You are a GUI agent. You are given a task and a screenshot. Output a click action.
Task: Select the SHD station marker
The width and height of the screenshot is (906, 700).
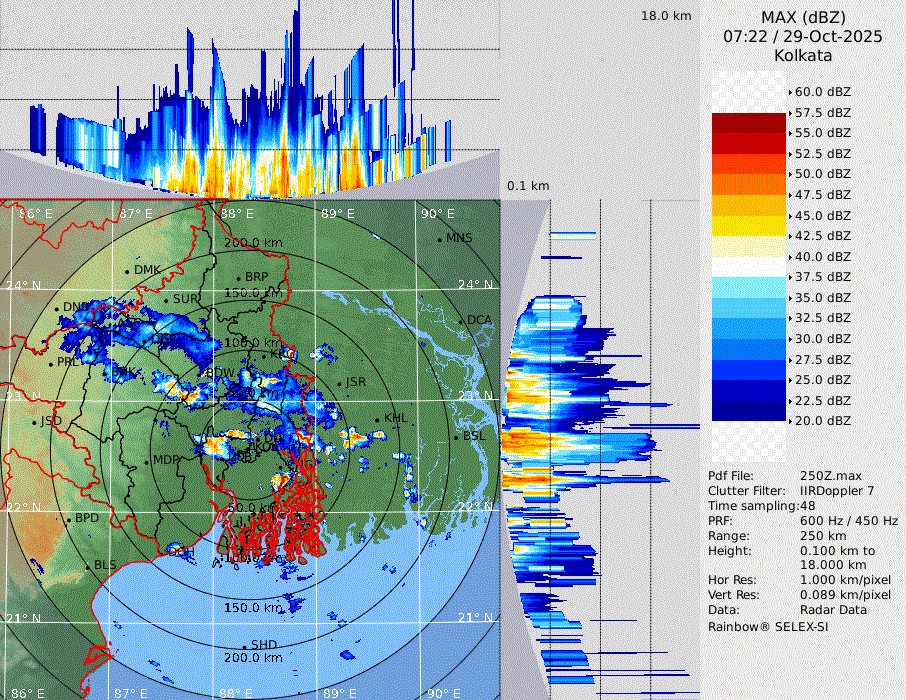click(x=244, y=646)
